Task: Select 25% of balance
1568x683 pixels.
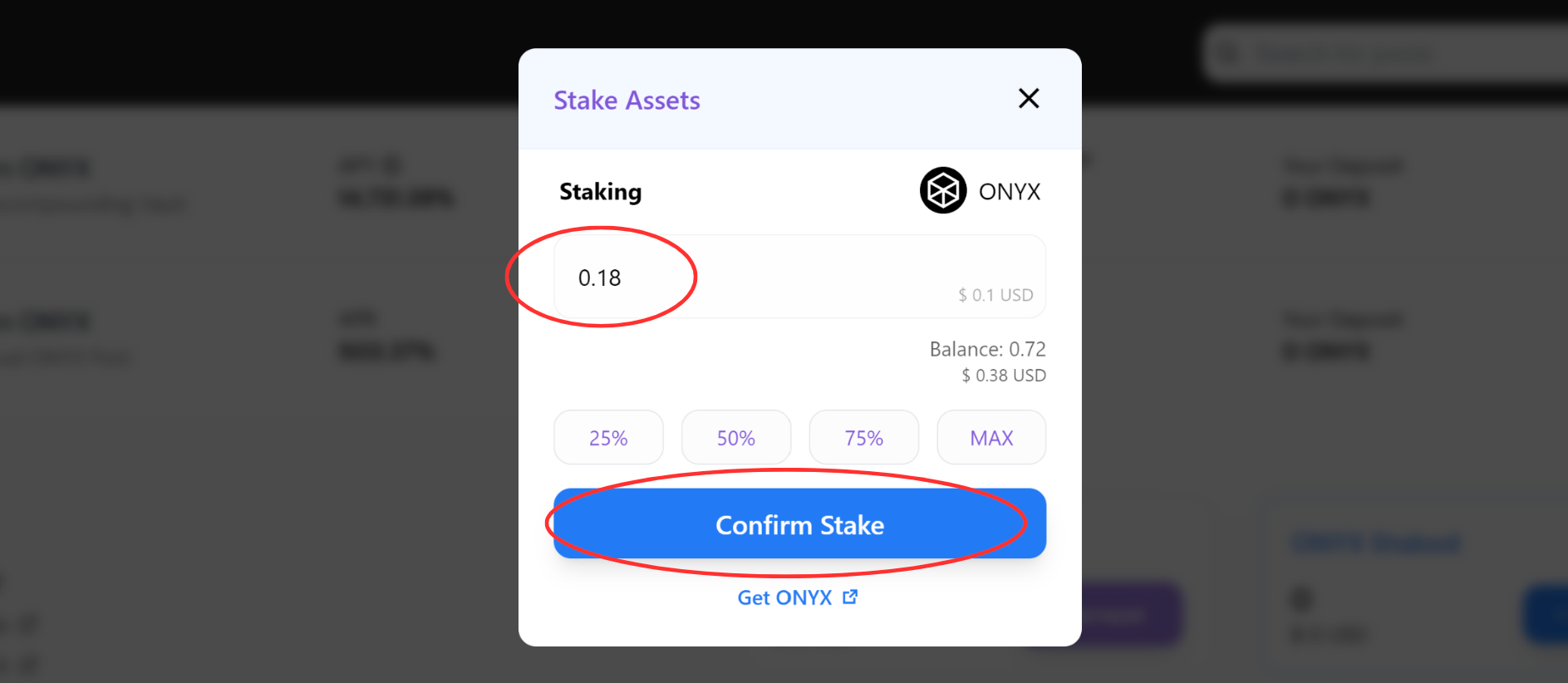Action: click(x=608, y=438)
